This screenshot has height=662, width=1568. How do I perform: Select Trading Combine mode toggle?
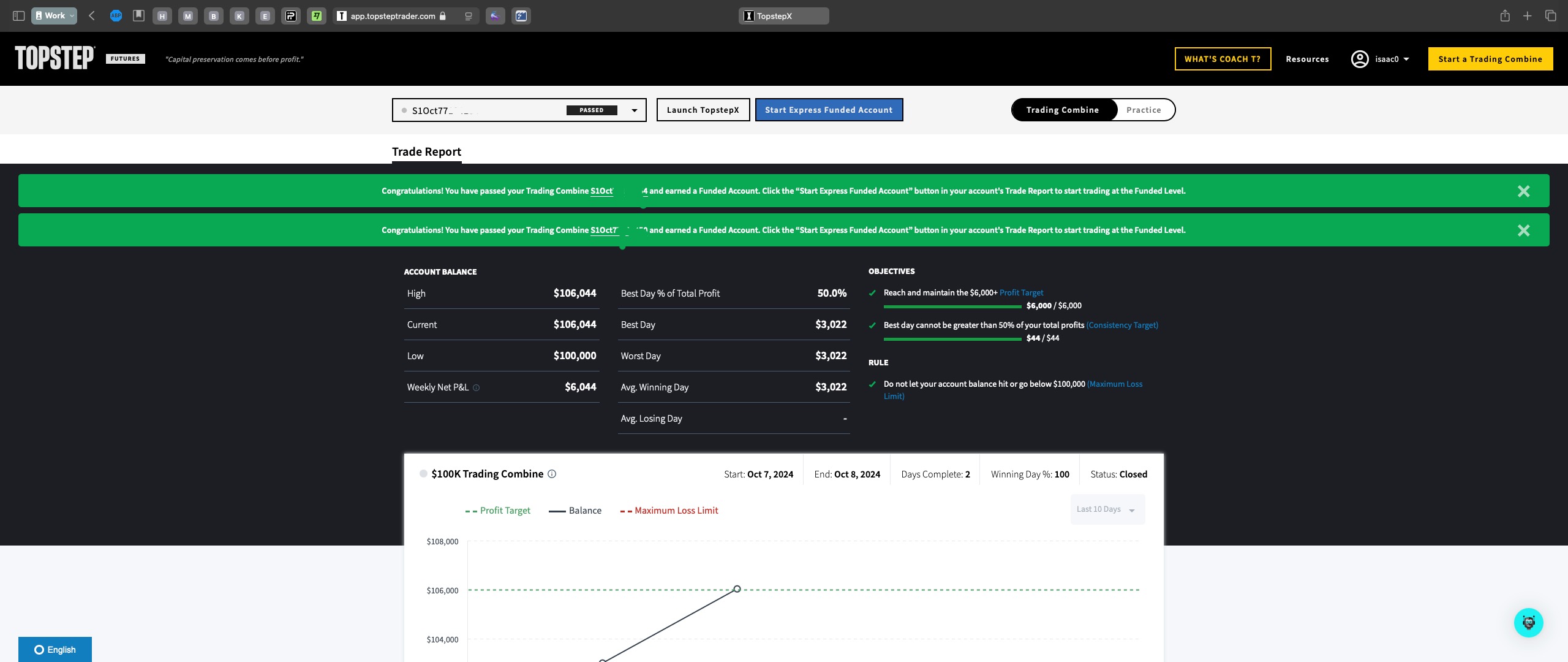pyautogui.click(x=1062, y=110)
